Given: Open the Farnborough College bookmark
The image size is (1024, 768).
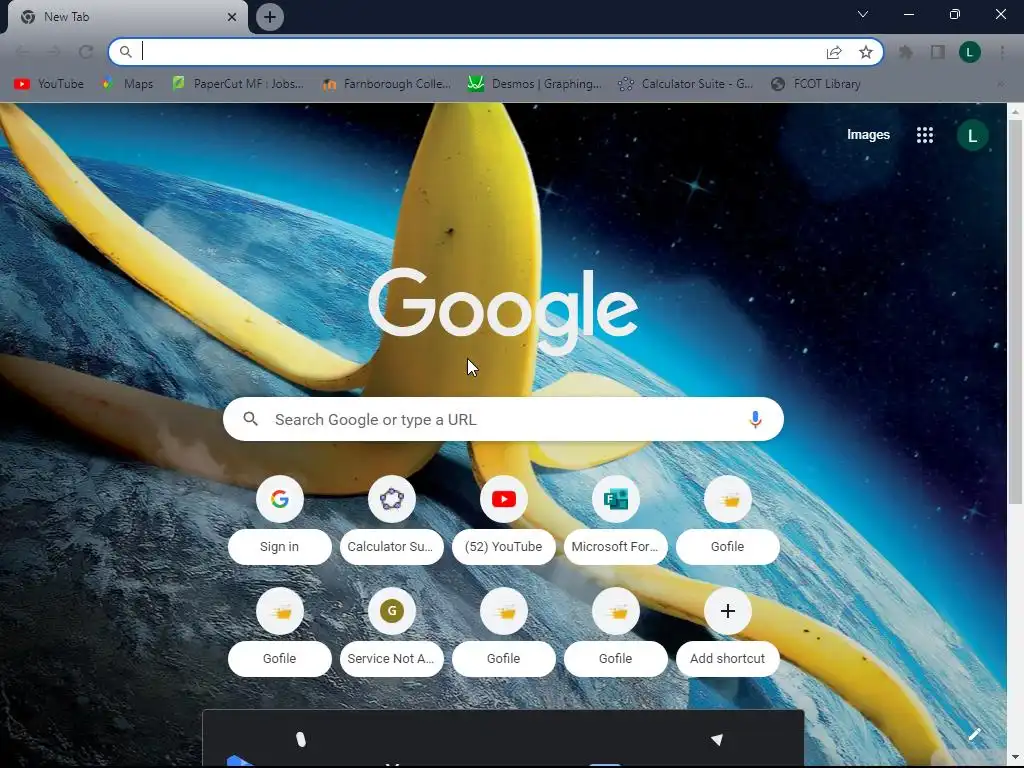Looking at the screenshot, I should pyautogui.click(x=386, y=84).
